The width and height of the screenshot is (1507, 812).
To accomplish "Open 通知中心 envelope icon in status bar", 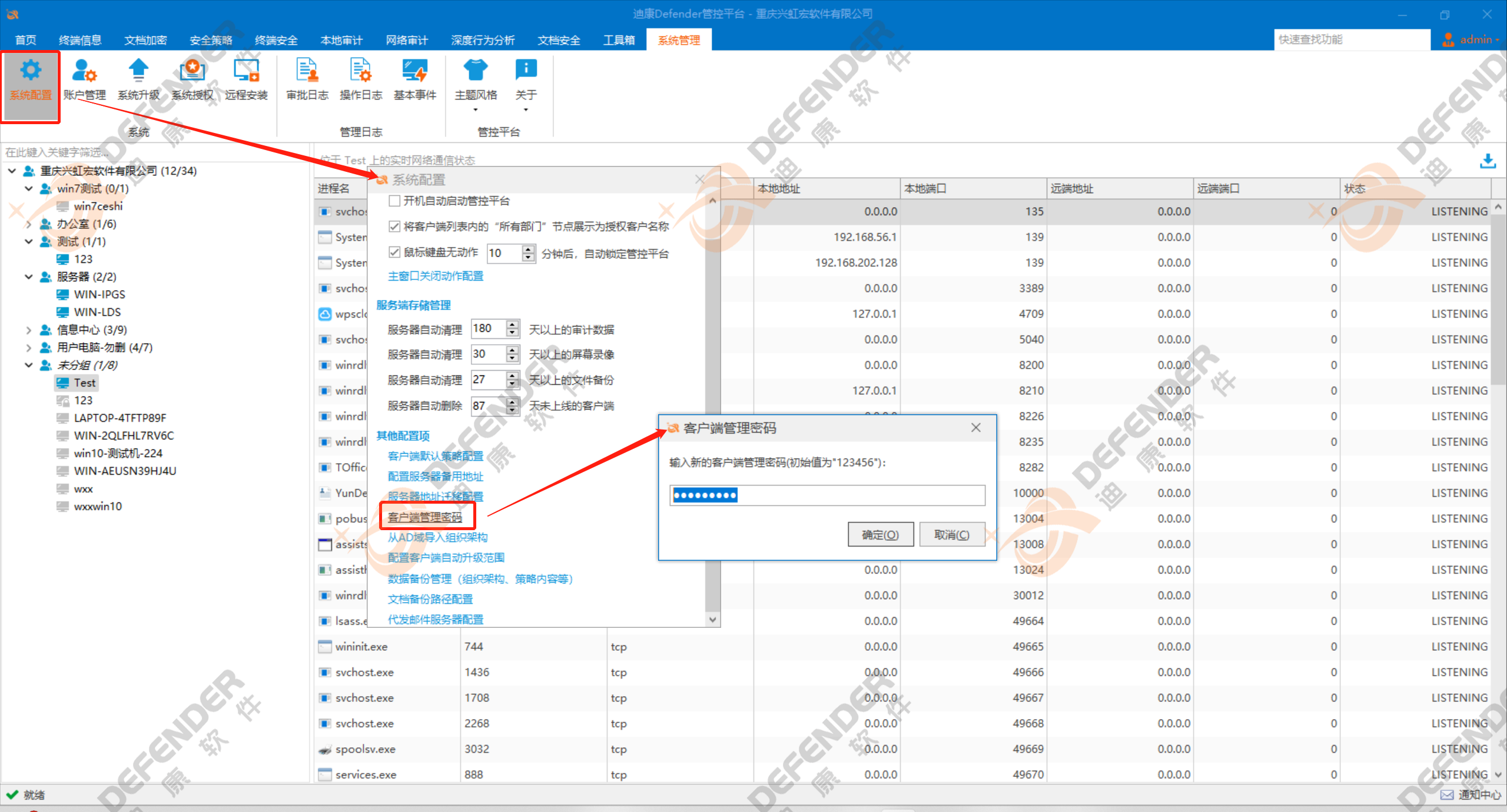I will click(x=1447, y=795).
